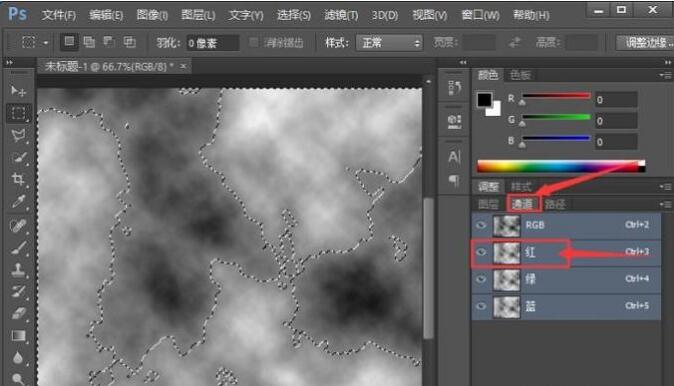The height and width of the screenshot is (386, 674).
Task: Click the Add to Selection icon
Action: coord(89,42)
